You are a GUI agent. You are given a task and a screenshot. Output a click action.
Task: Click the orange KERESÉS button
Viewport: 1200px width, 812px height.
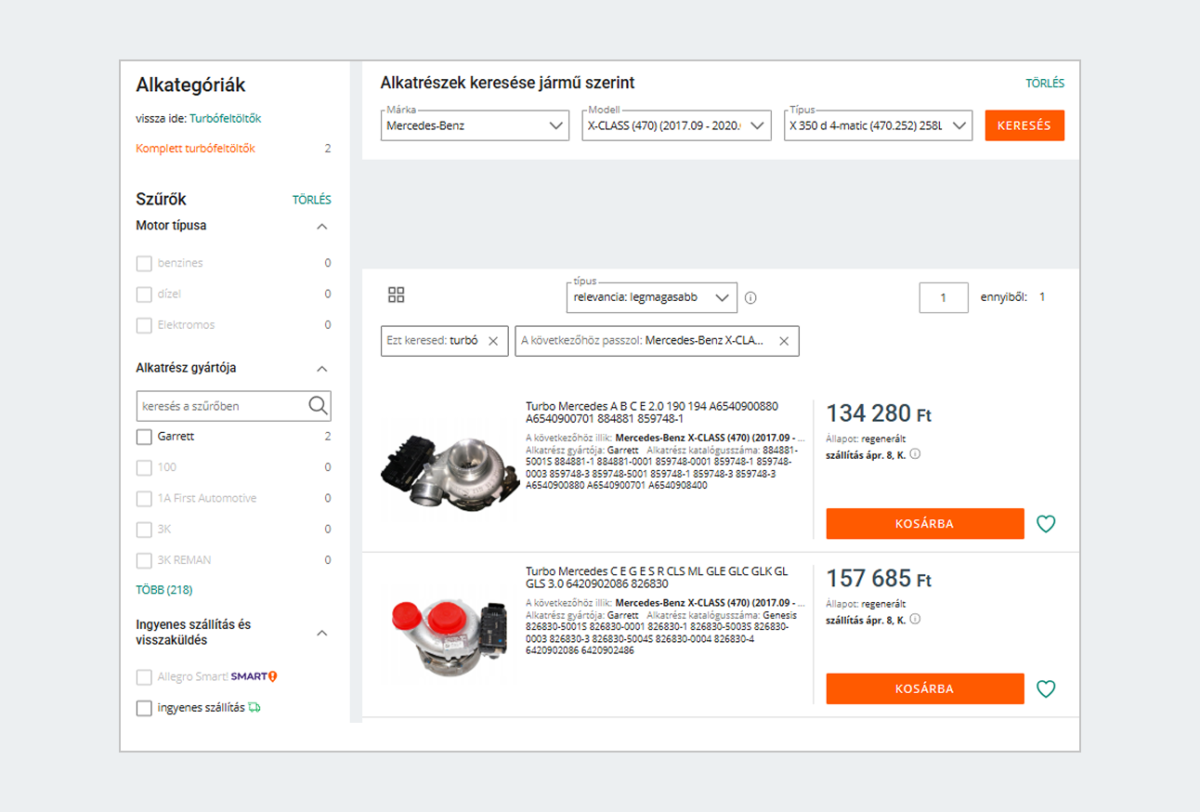pos(1025,126)
